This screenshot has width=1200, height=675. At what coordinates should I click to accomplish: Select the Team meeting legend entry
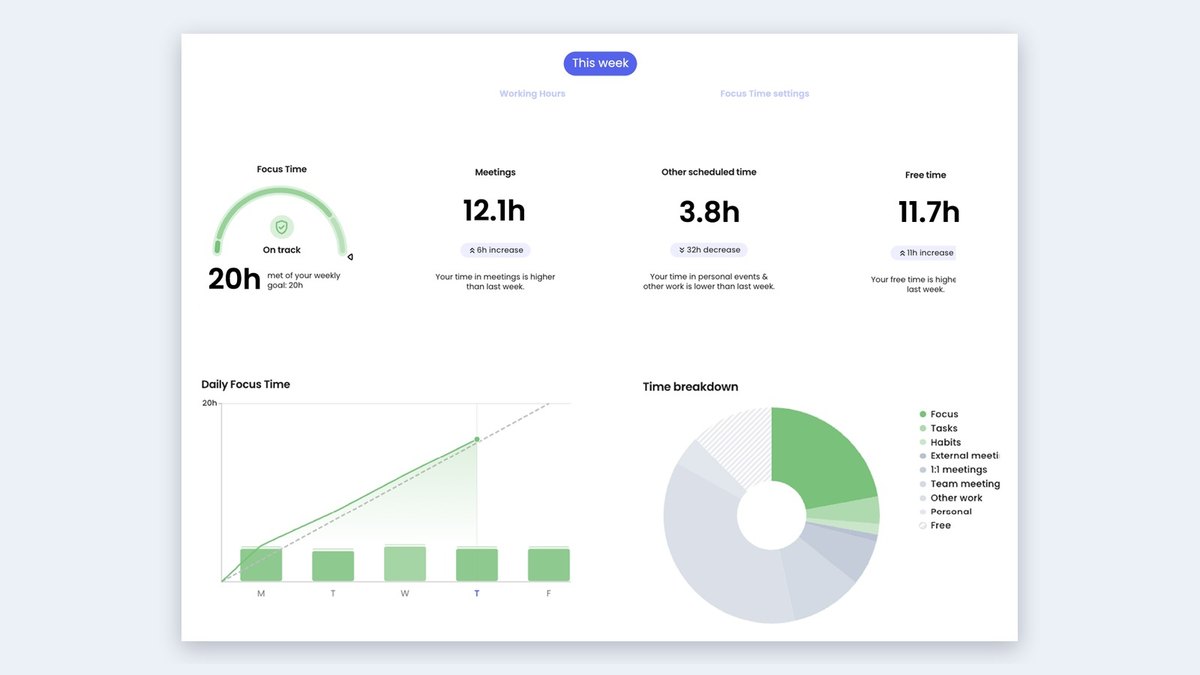point(959,484)
